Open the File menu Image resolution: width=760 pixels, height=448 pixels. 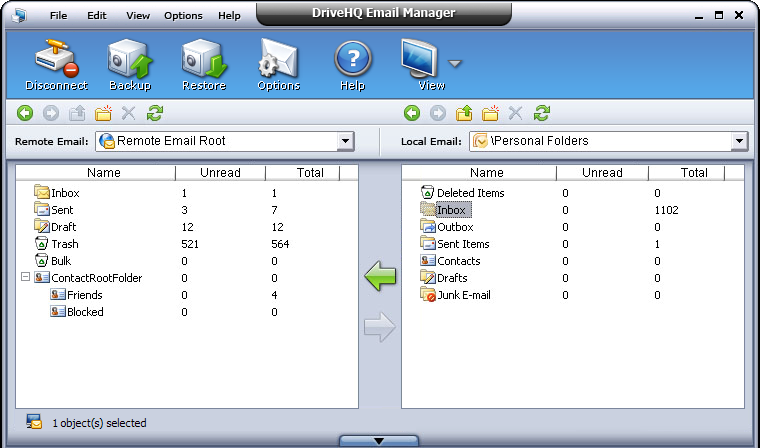tap(59, 16)
